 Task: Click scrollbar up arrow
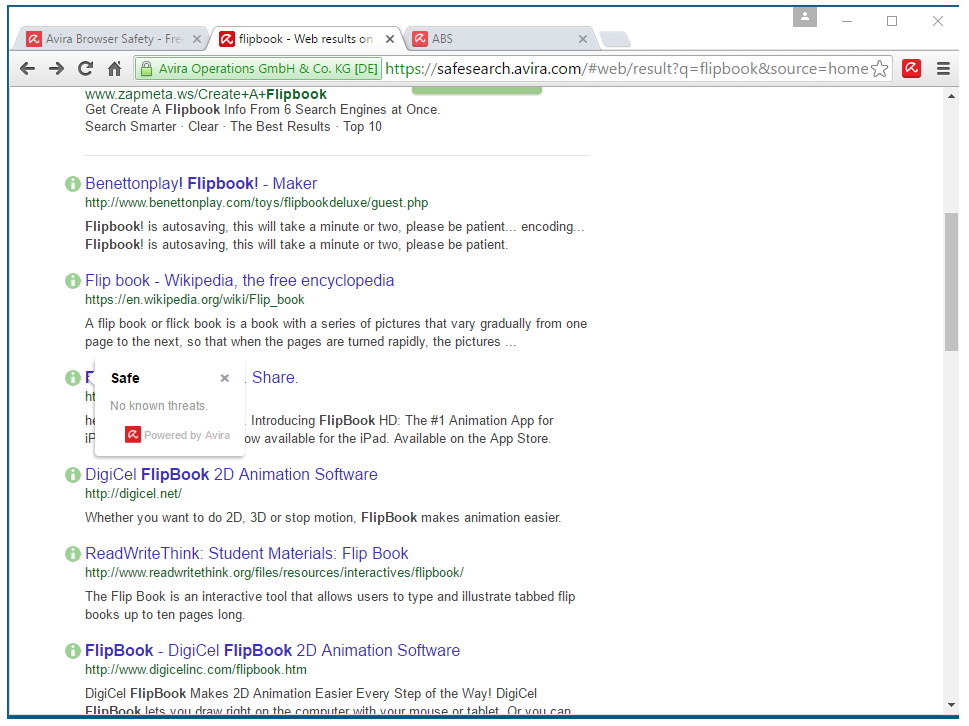tap(951, 96)
